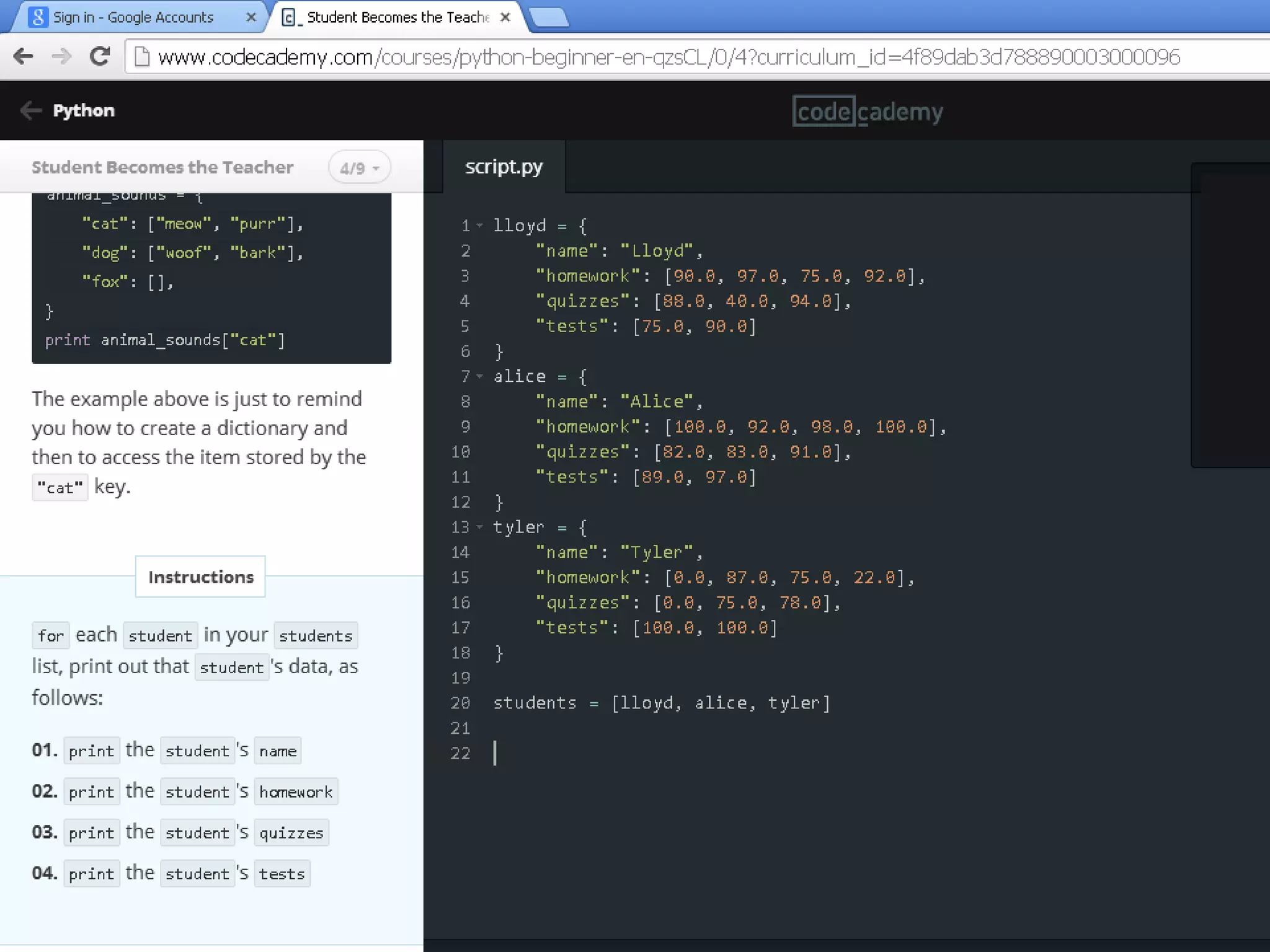
Task: Click the Student Becomes the Teacher title
Action: coord(162,167)
